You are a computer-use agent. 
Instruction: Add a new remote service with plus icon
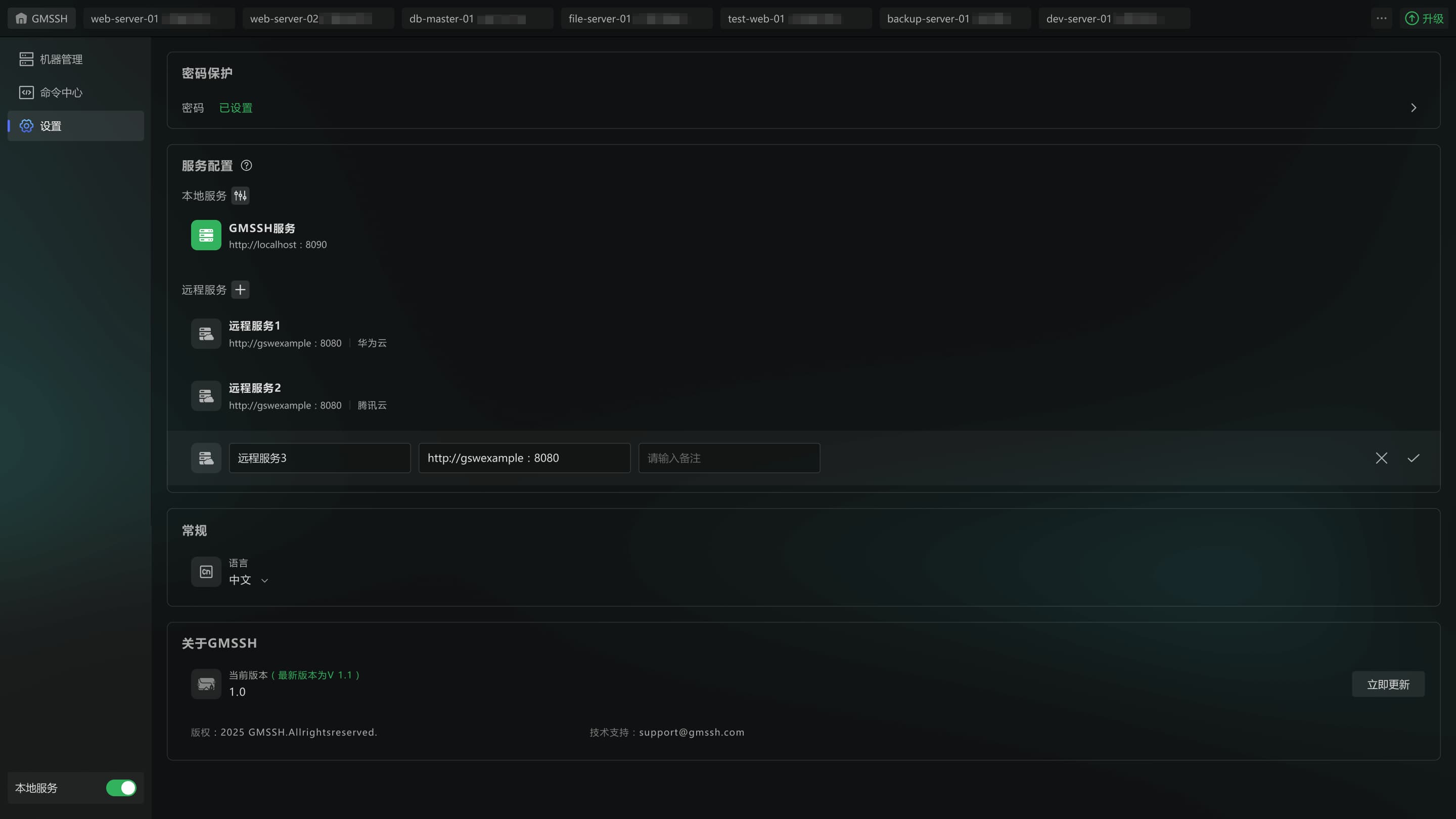(x=240, y=290)
